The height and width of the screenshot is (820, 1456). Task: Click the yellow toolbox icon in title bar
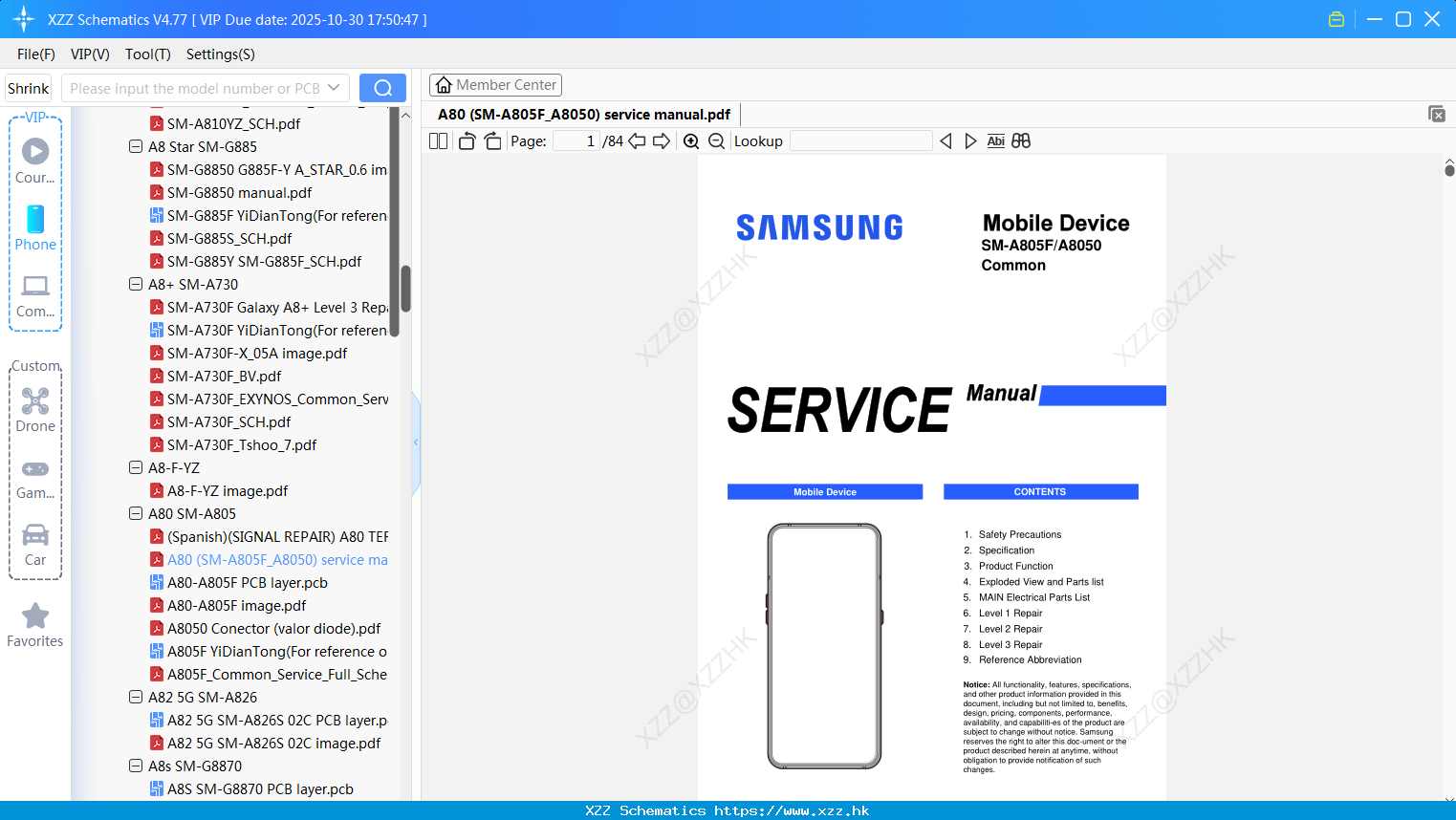pyautogui.click(x=1336, y=19)
